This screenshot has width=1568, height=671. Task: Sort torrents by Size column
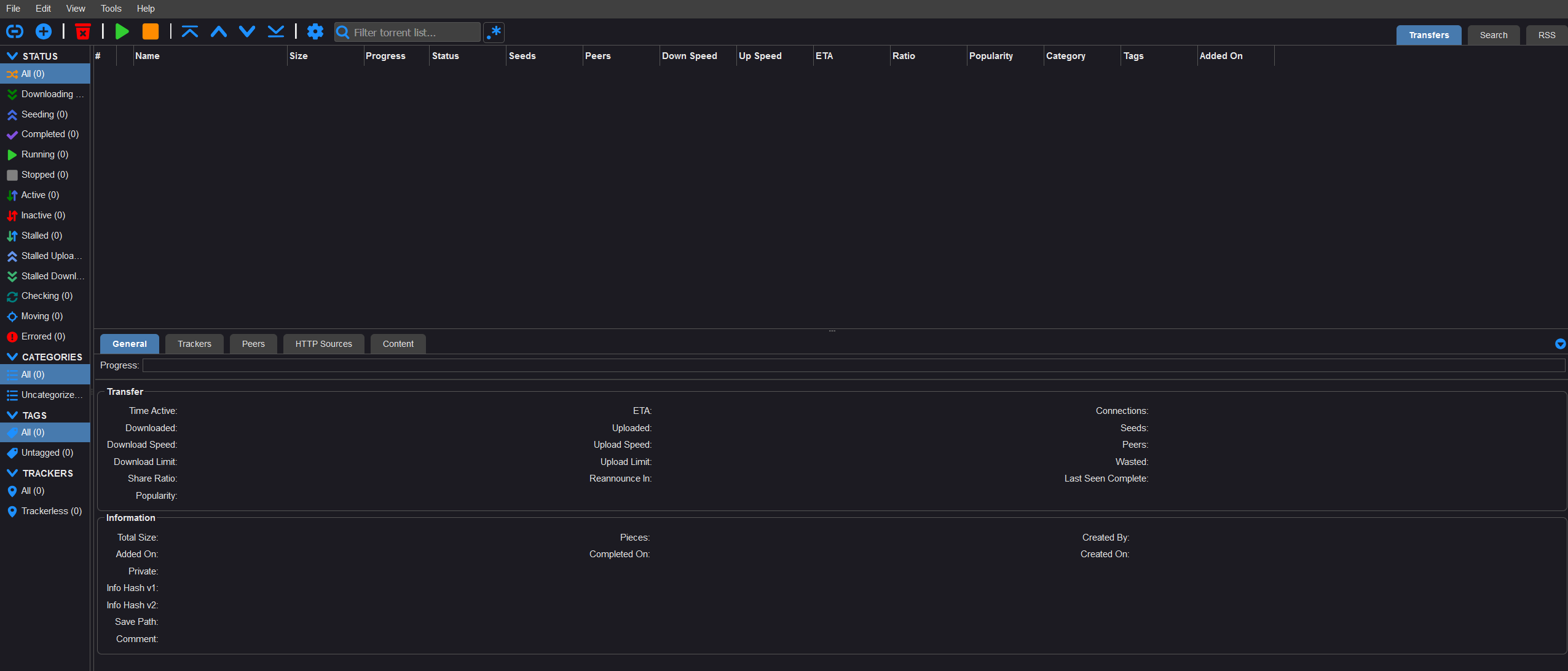[326, 56]
